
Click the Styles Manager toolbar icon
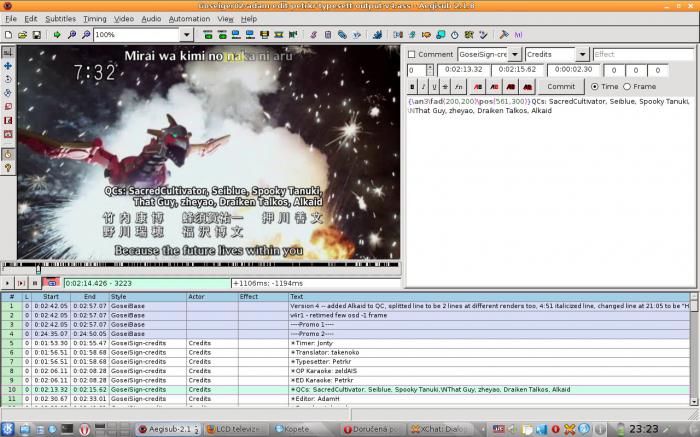coord(313,35)
